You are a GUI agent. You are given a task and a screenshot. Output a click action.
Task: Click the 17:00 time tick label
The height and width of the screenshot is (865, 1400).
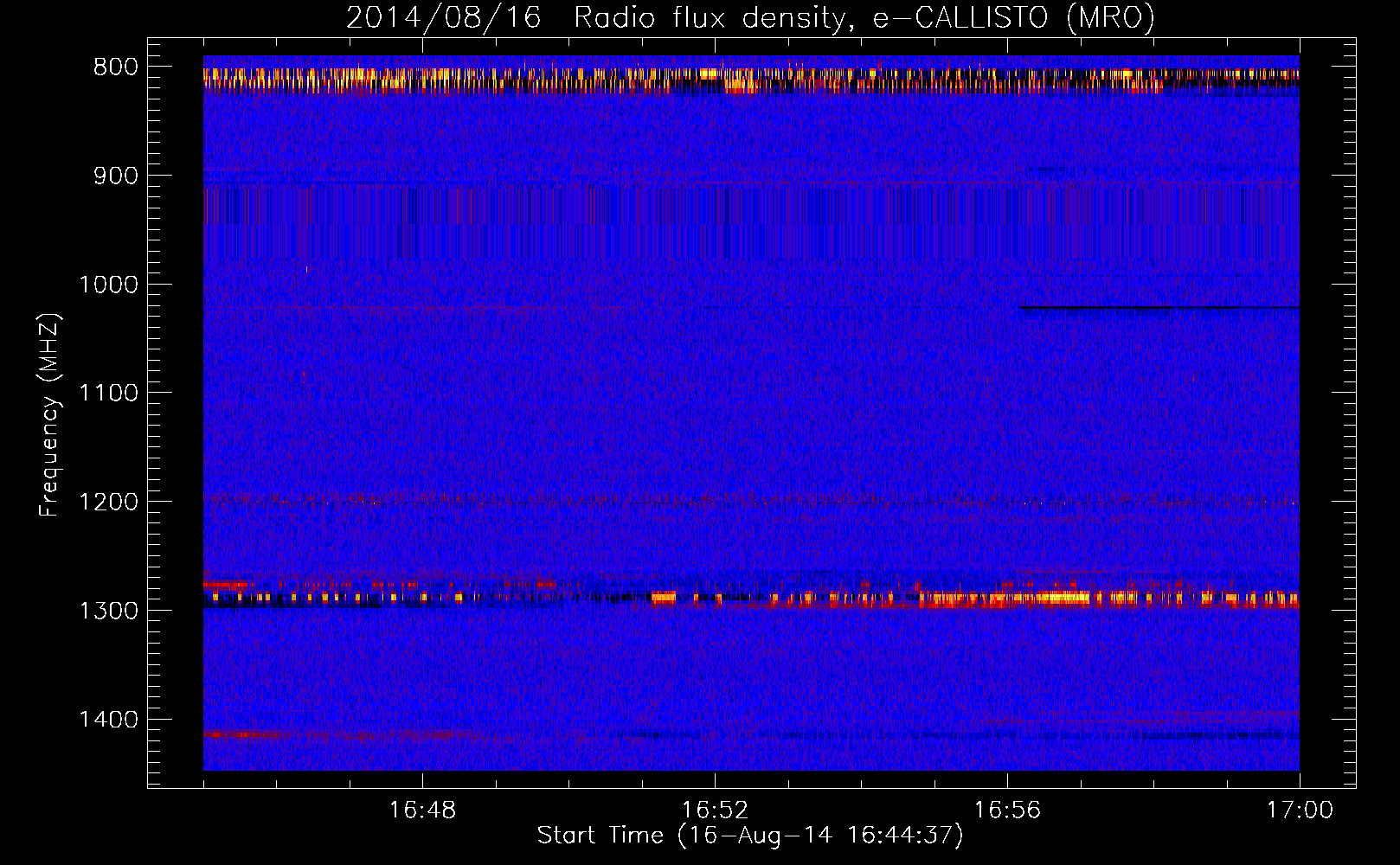[x=1300, y=811]
